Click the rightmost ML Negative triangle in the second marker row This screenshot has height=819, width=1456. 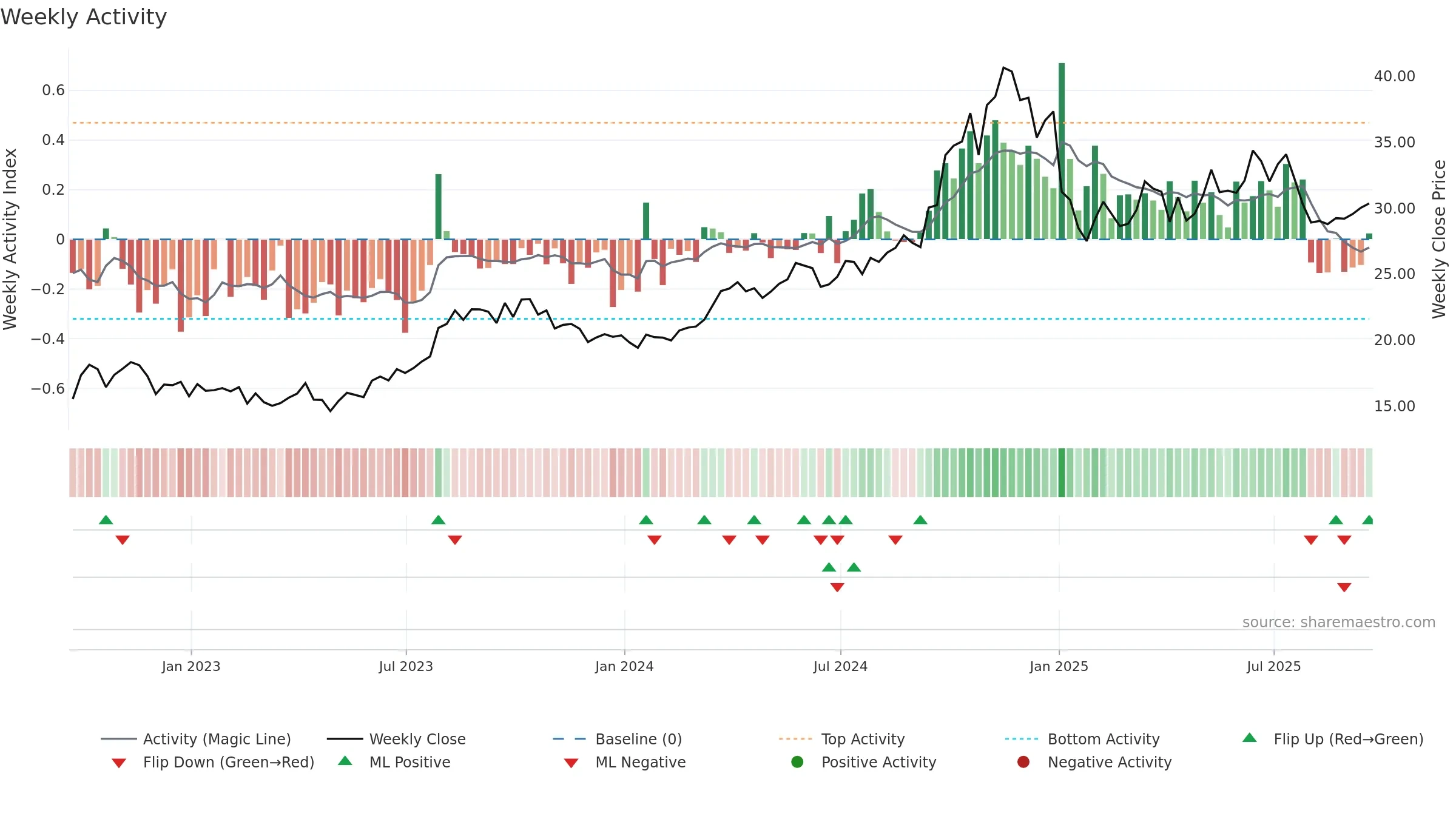(x=1344, y=587)
